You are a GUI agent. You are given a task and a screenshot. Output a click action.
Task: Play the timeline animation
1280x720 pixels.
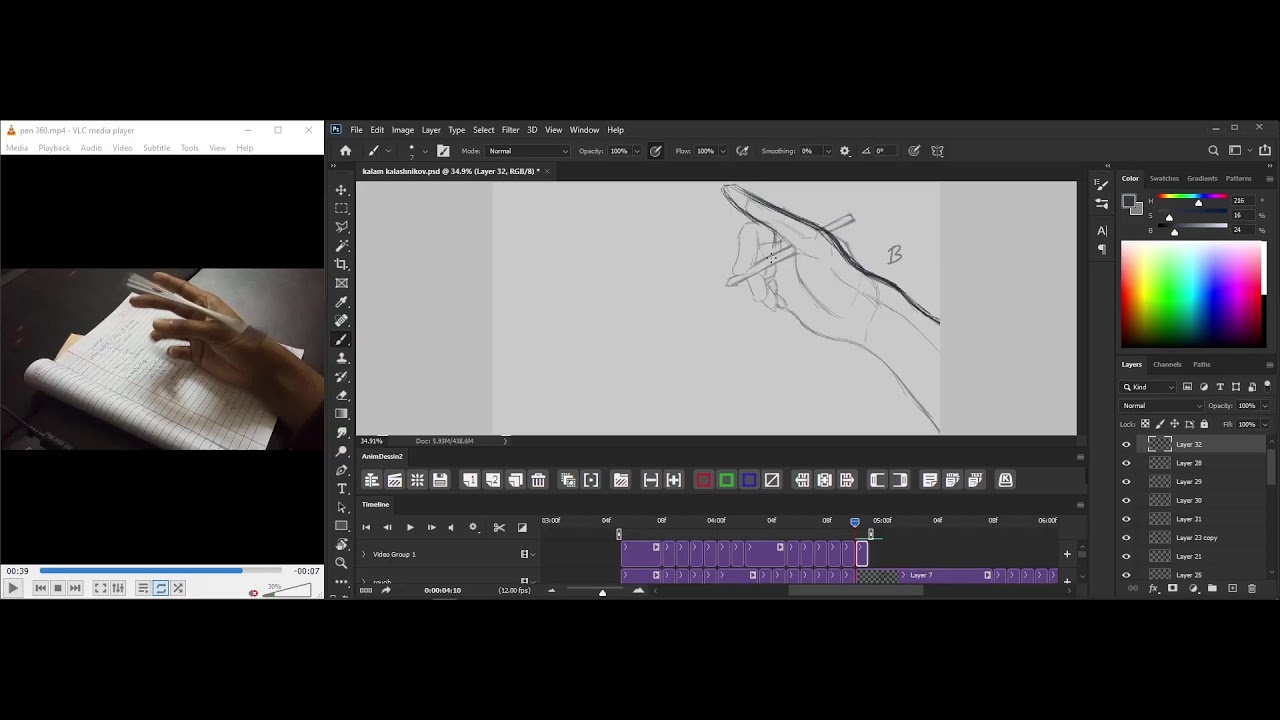tap(409, 528)
